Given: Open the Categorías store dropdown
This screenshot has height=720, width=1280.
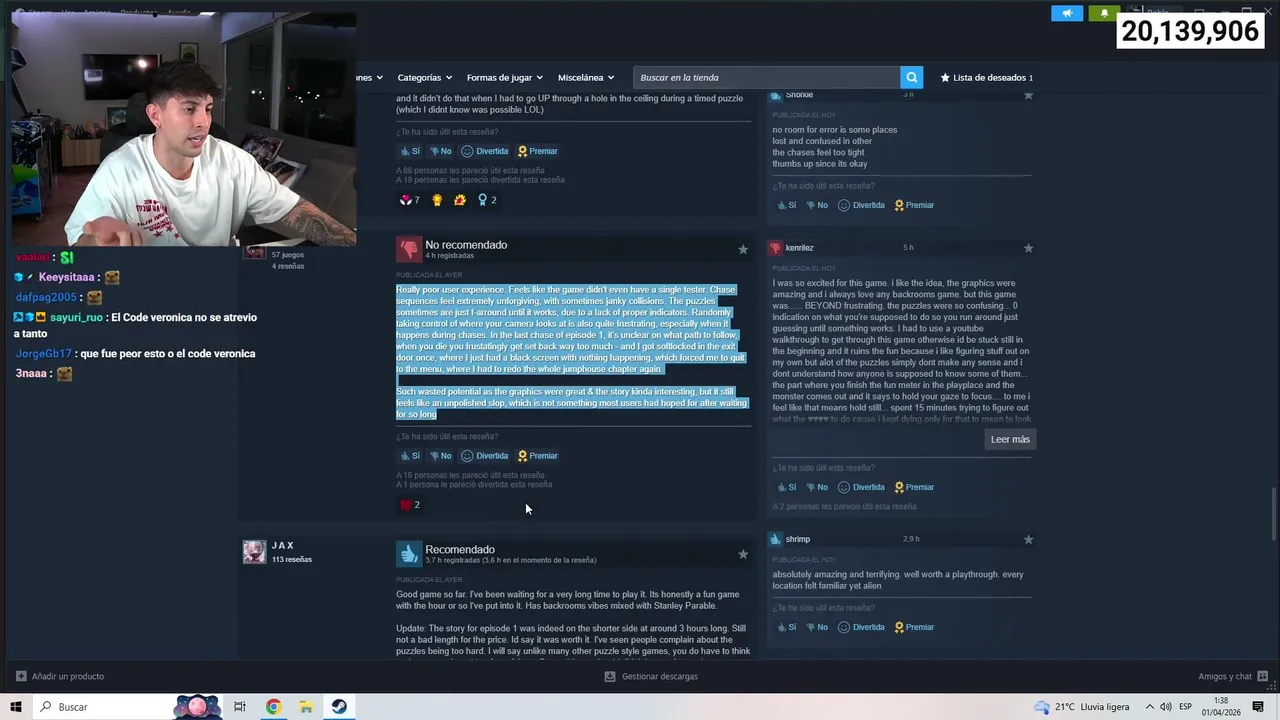Looking at the screenshot, I should [x=424, y=77].
